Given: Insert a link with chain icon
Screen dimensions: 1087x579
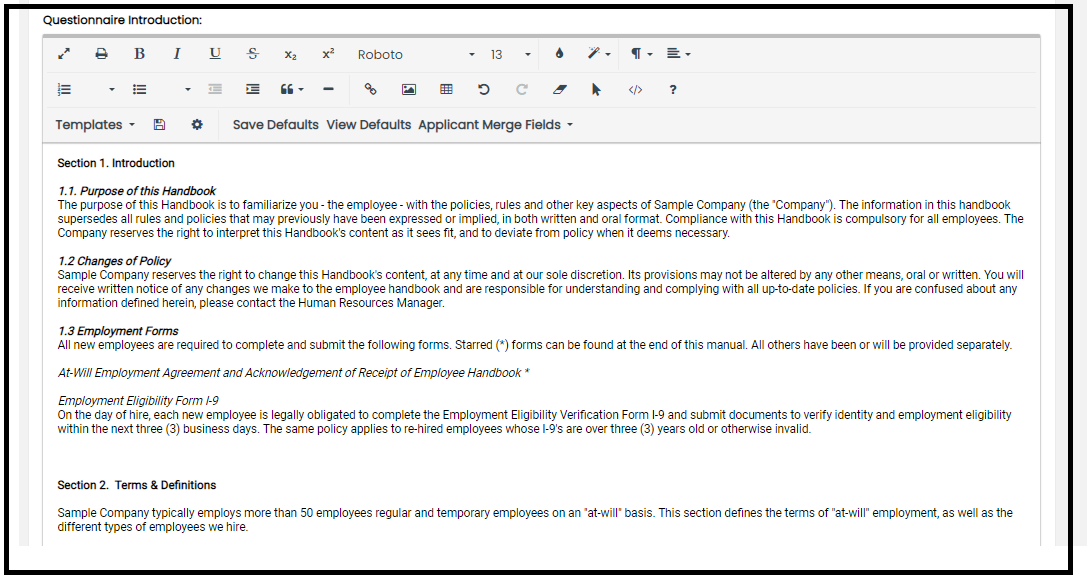Looking at the screenshot, I should point(370,89).
